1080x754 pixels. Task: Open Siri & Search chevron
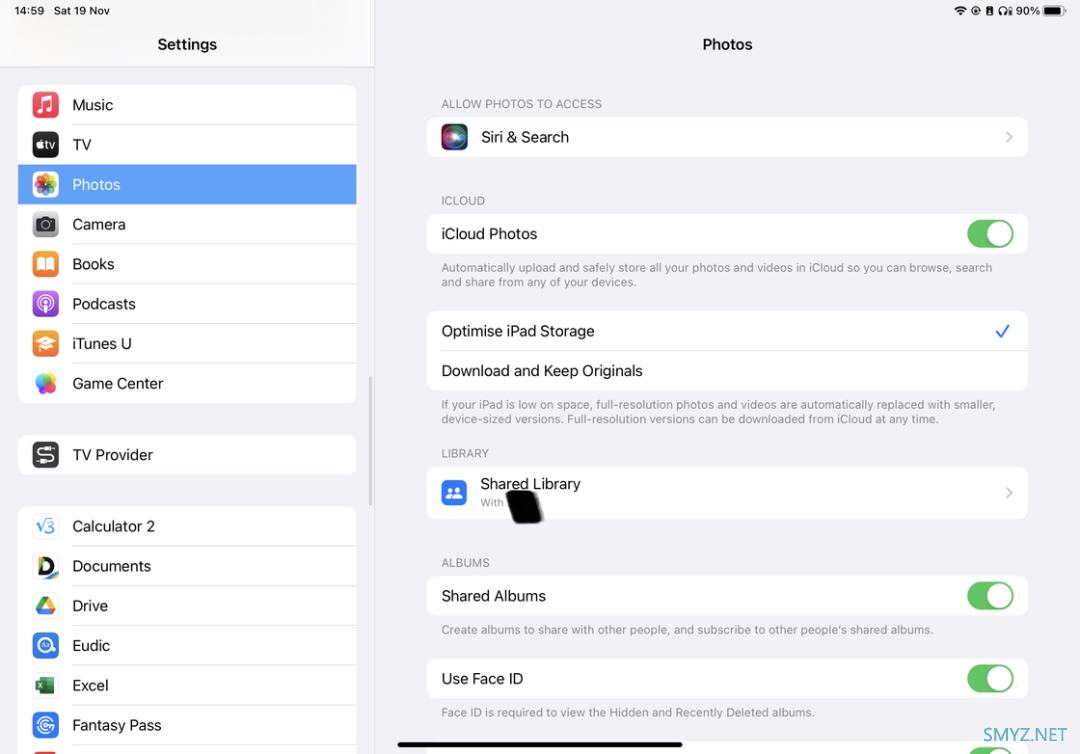click(1009, 137)
